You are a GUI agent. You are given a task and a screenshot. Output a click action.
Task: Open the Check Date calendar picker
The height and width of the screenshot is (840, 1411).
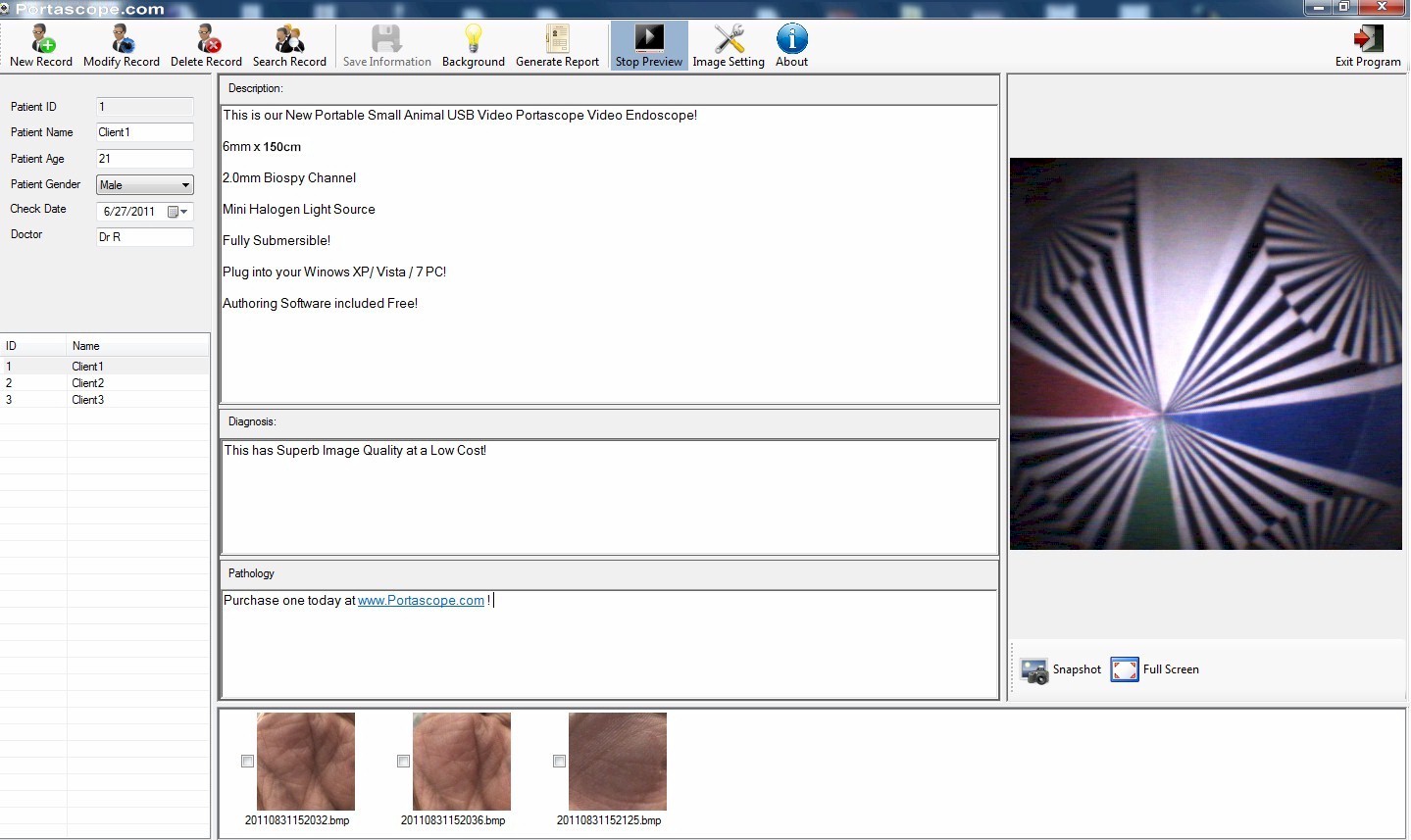[177, 212]
